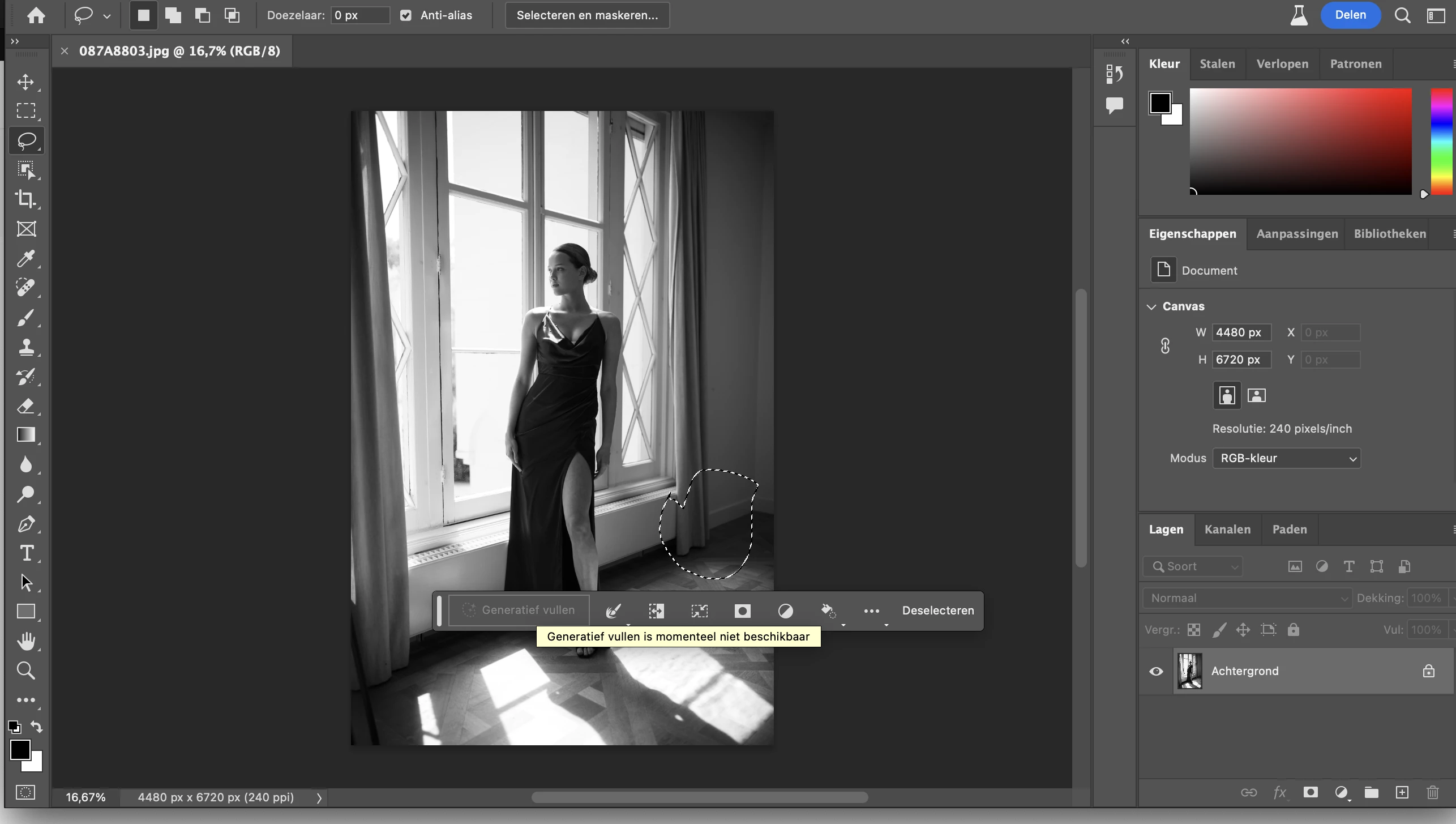Toggle the width-height link icon
Screen dimensions: 1456x824
click(1165, 346)
